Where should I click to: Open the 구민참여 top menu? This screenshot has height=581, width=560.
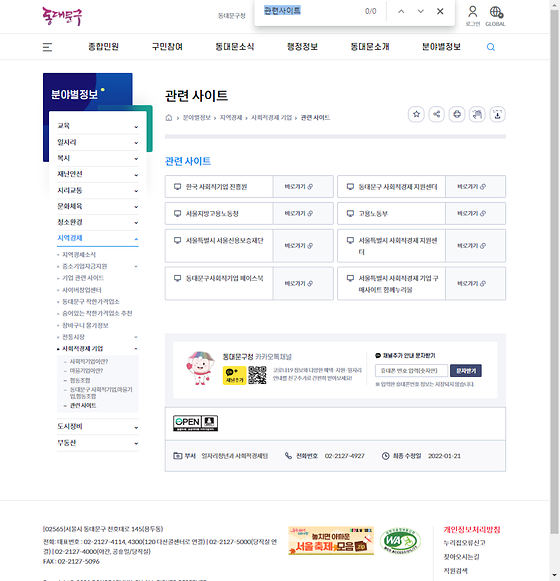point(167,47)
